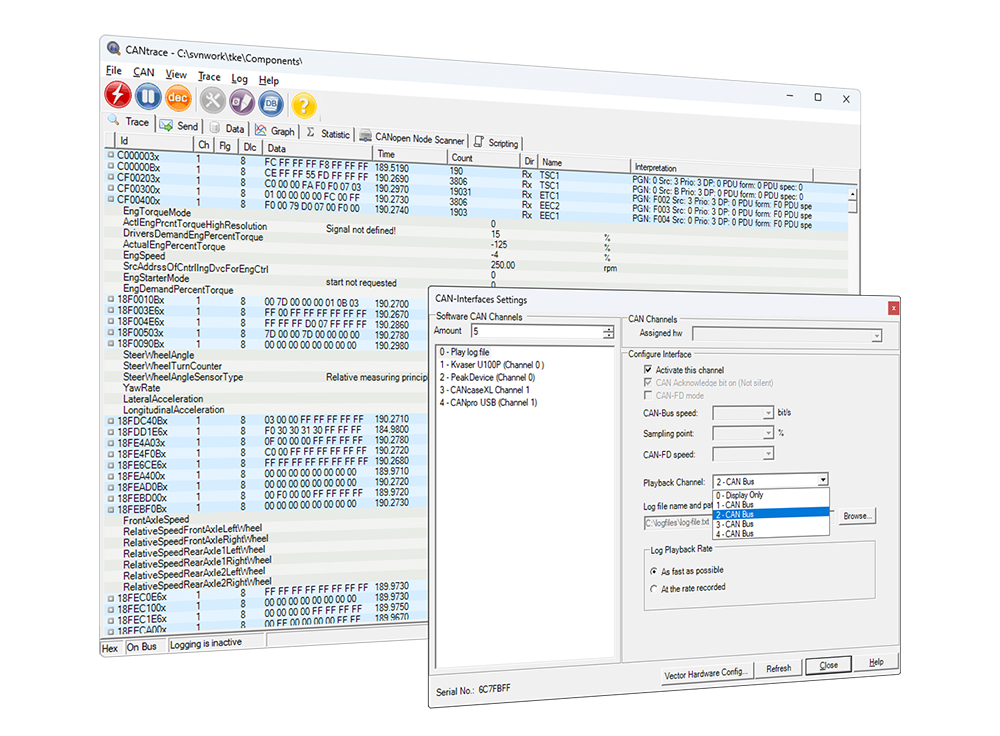Toggle the 'Activate this channel' checkbox
The height and width of the screenshot is (736, 1000).
647,370
